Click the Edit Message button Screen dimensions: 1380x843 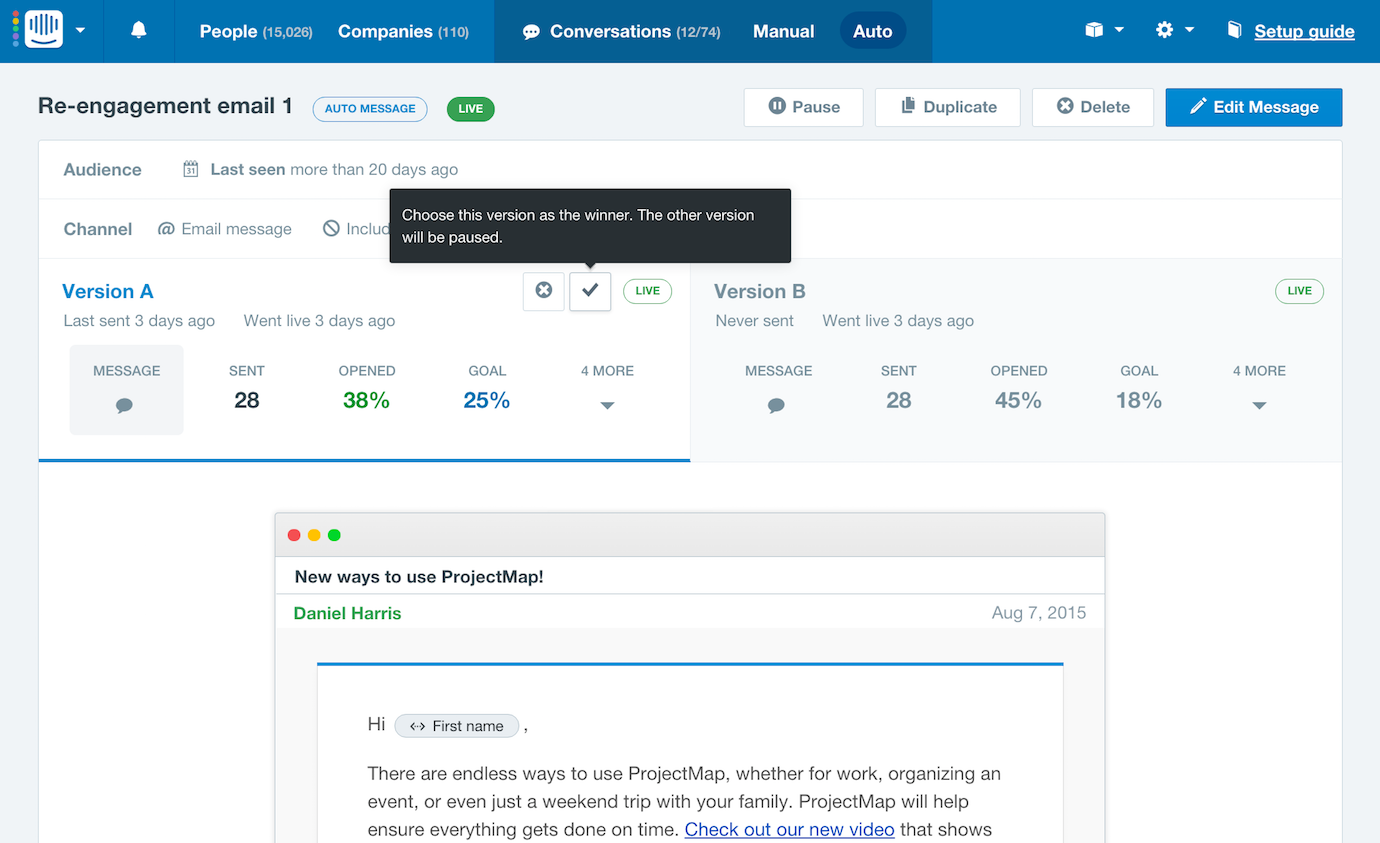(x=1254, y=107)
